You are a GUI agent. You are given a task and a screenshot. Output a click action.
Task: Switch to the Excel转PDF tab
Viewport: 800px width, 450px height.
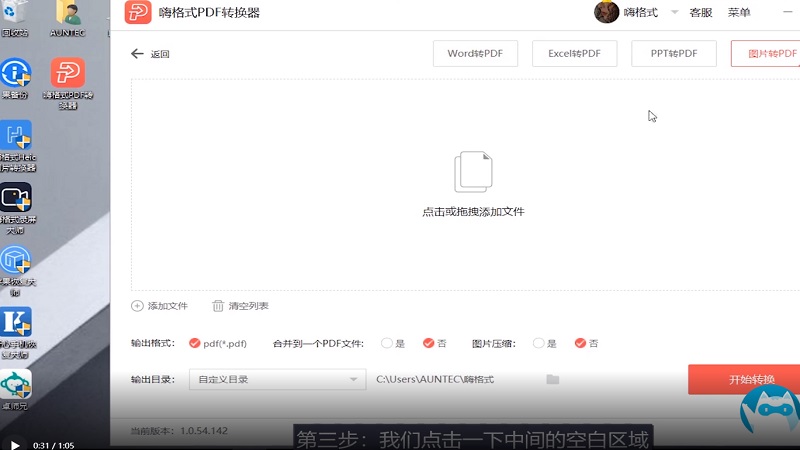point(574,54)
